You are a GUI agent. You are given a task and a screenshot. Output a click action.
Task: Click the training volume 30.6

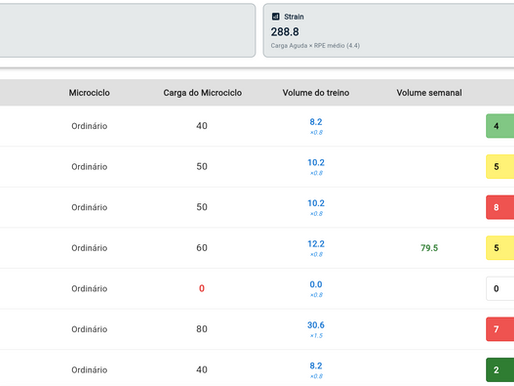pos(316,325)
